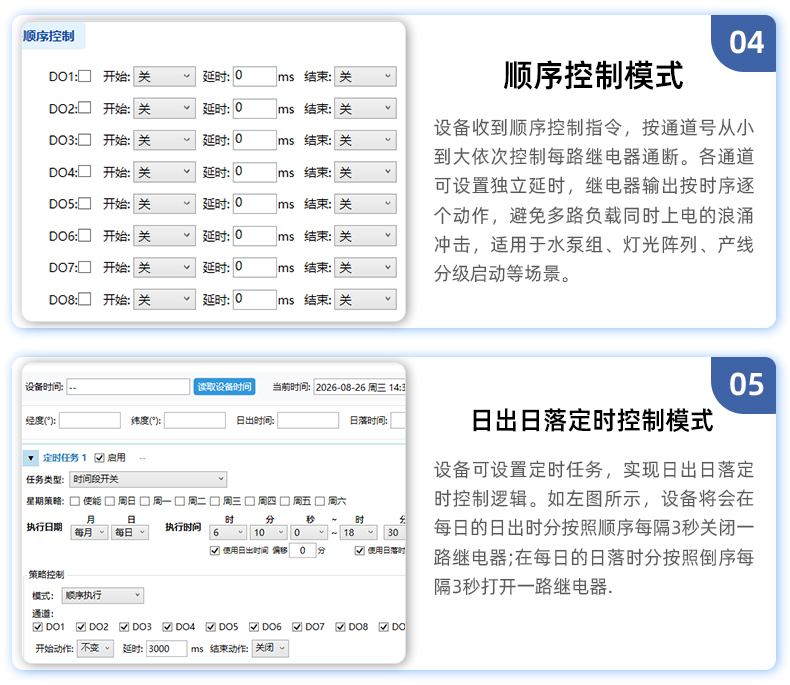This screenshot has height=685, width=790.
Task: Click the DO6 延时 ms input field
Action: (255, 235)
